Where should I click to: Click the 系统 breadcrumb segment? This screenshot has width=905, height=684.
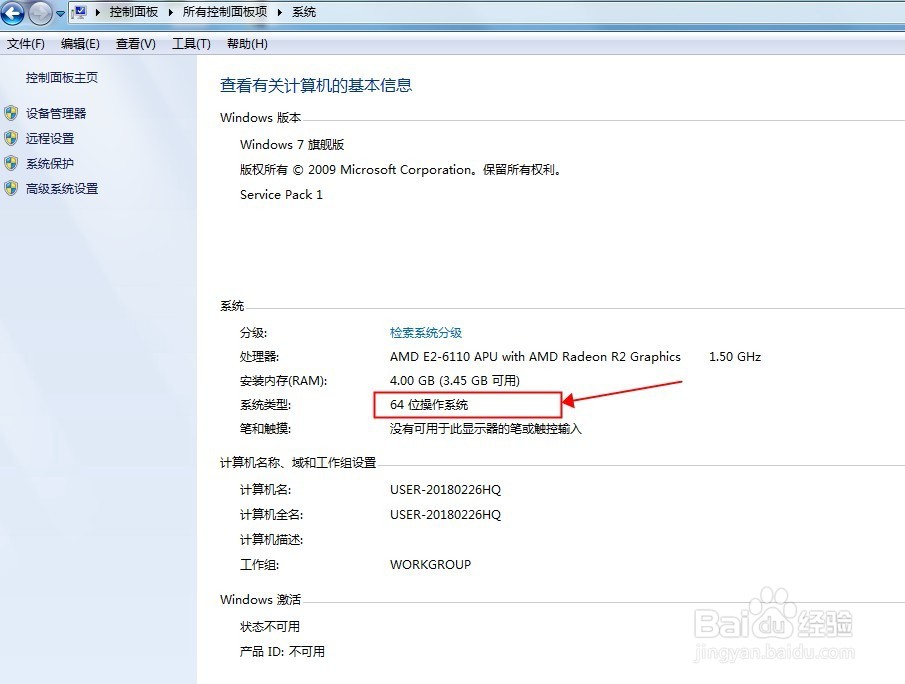tap(304, 12)
